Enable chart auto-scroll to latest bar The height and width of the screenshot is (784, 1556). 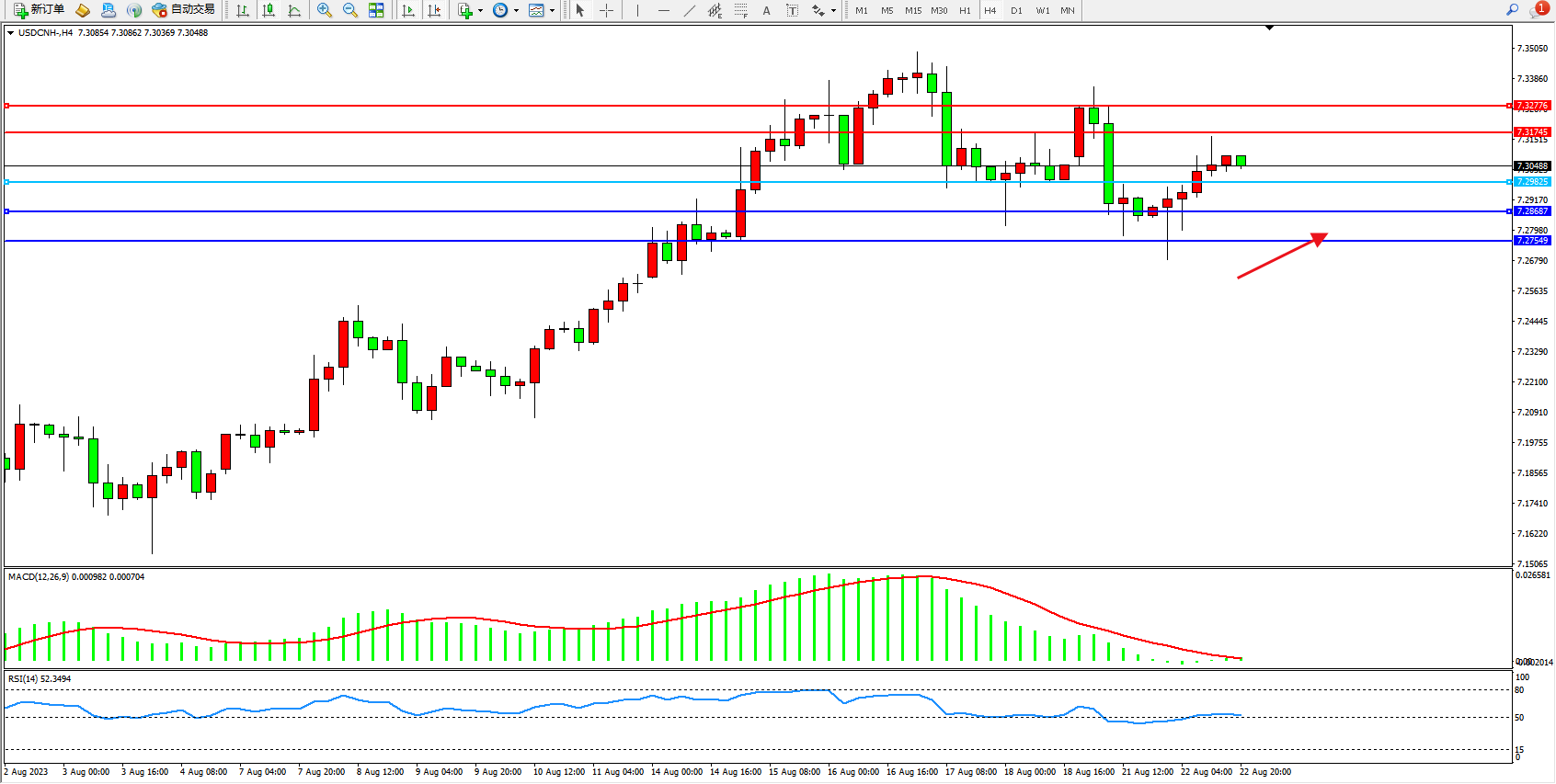[x=408, y=10]
